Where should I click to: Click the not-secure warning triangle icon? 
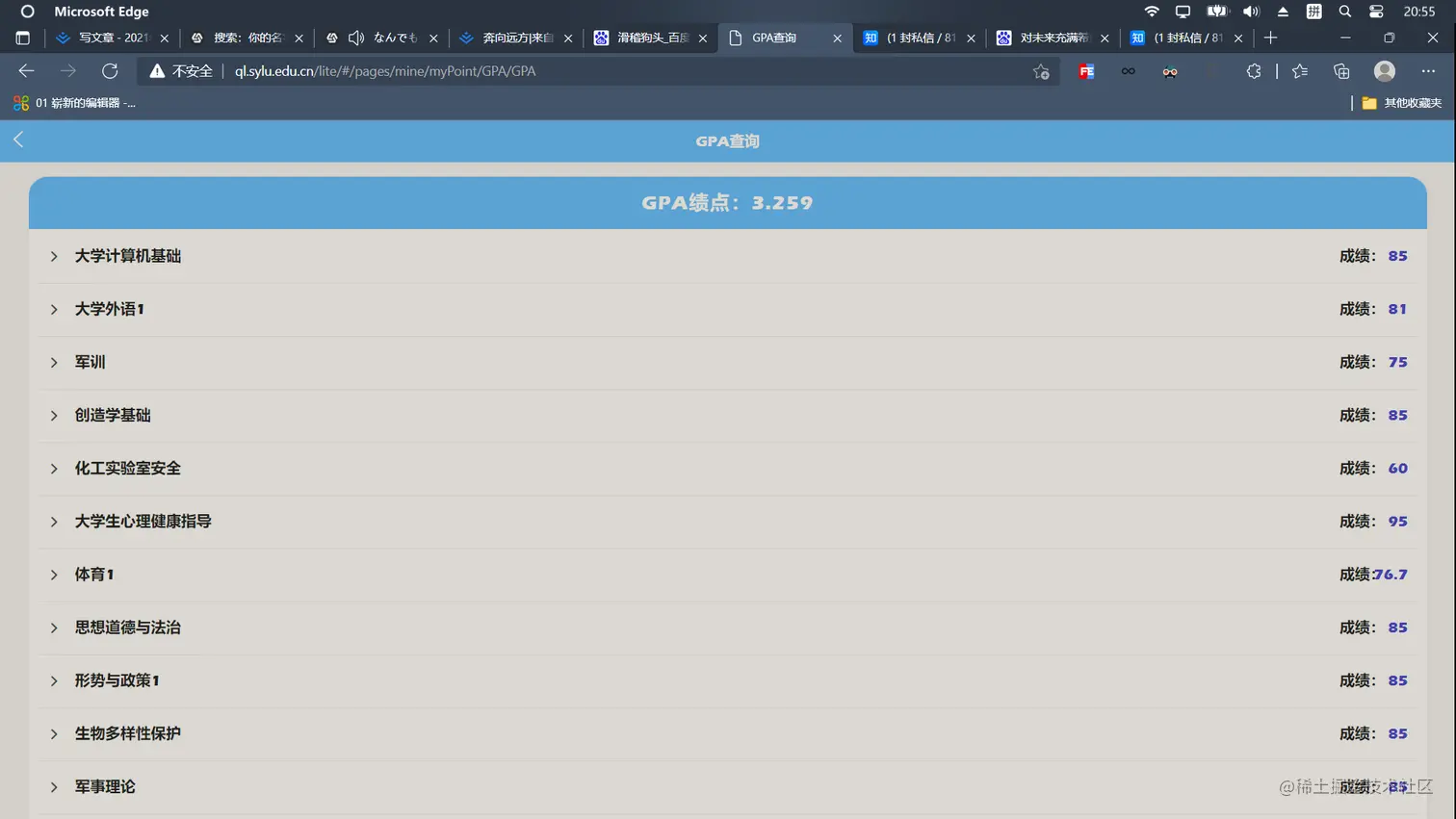coord(157,71)
